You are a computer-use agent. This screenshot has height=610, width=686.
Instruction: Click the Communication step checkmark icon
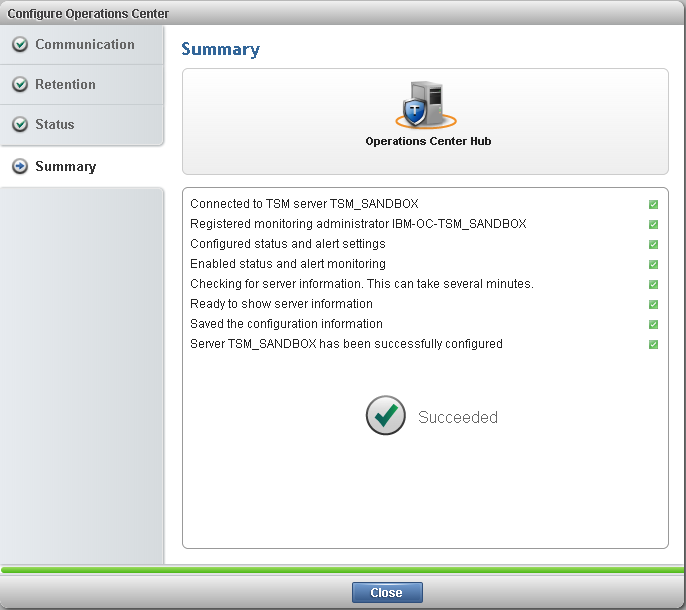pyautogui.click(x=20, y=45)
